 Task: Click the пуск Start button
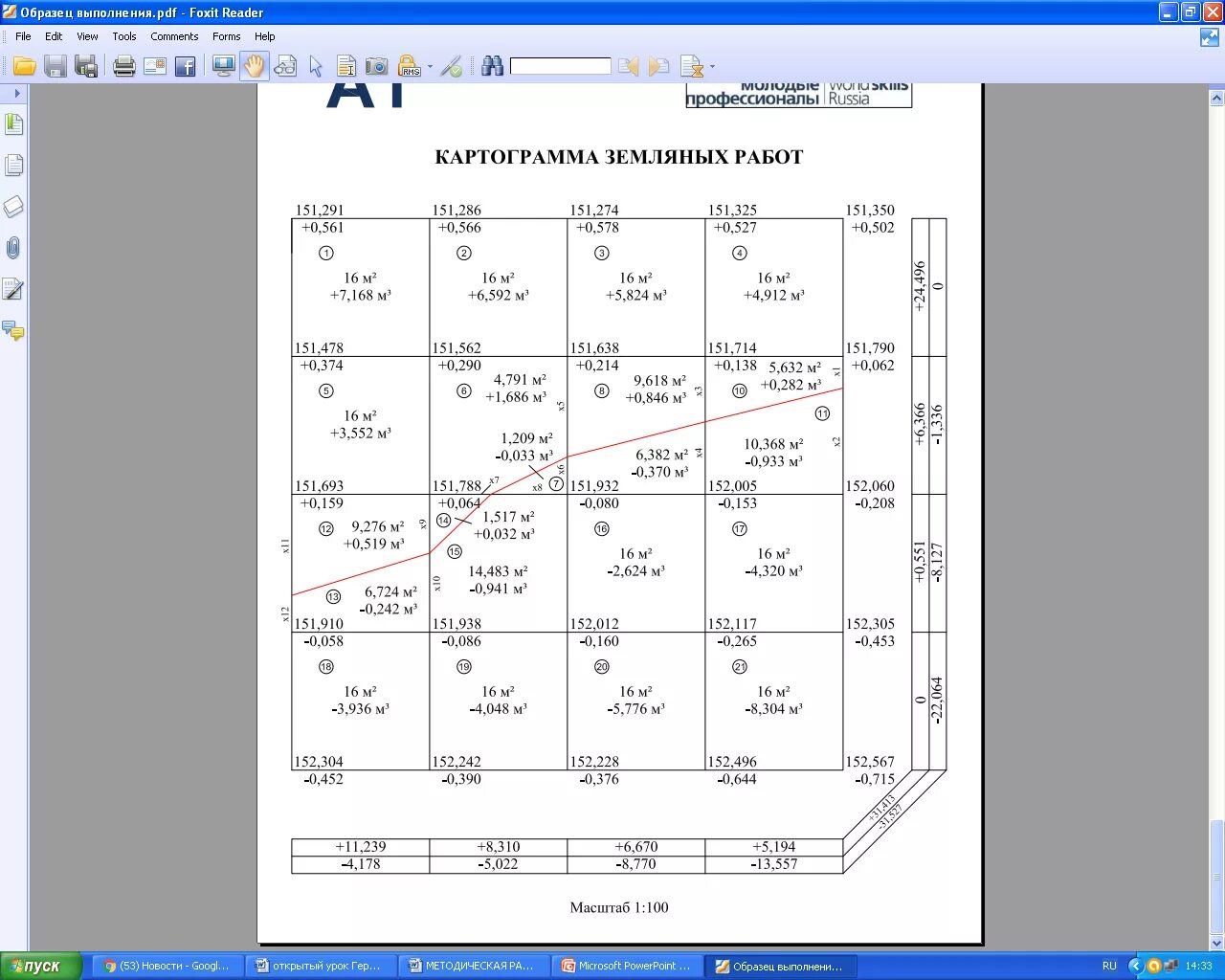click(x=42, y=966)
